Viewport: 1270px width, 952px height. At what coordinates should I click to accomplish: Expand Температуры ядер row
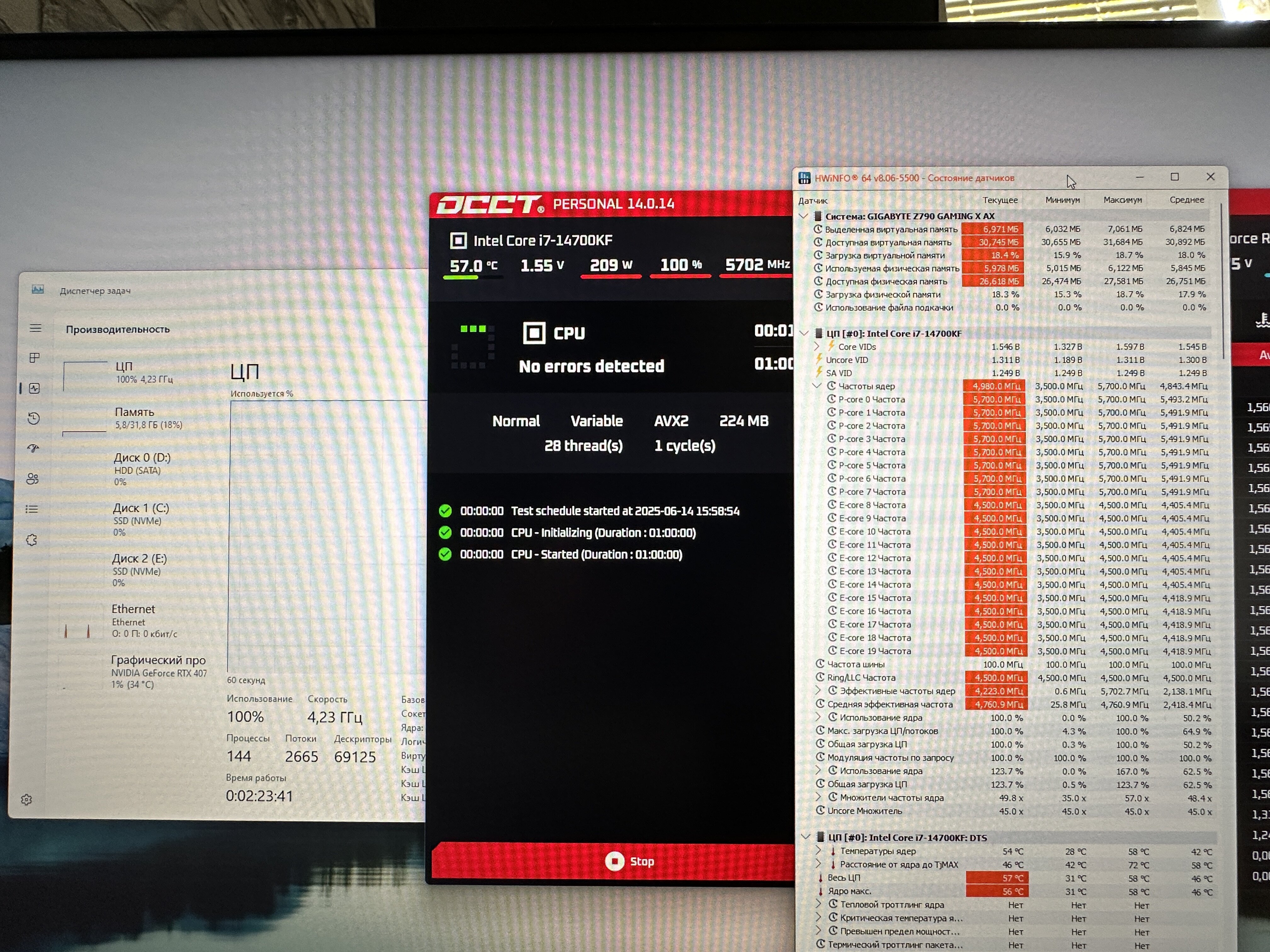[819, 851]
